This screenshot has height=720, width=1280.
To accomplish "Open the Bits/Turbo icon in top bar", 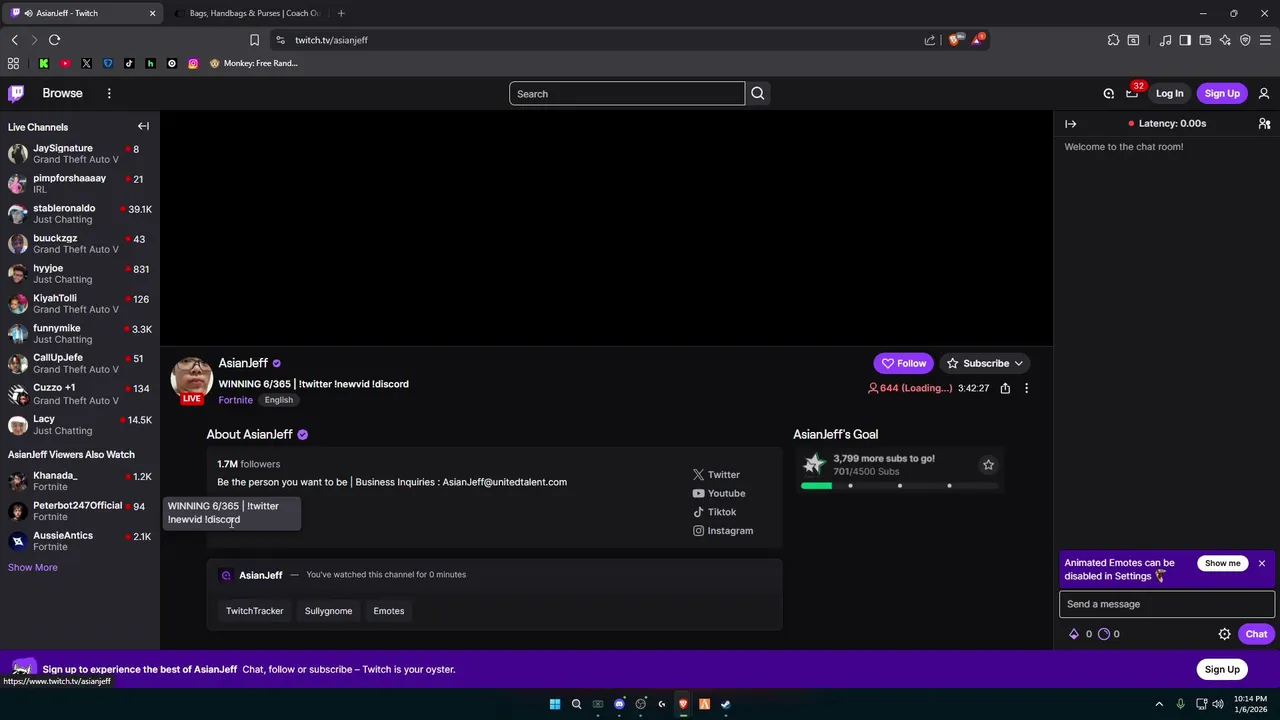I will pos(1109,93).
